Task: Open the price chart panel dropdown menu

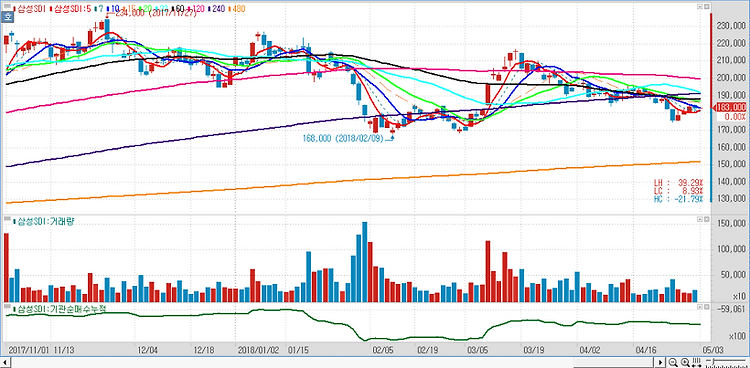Action: [x=699, y=6]
